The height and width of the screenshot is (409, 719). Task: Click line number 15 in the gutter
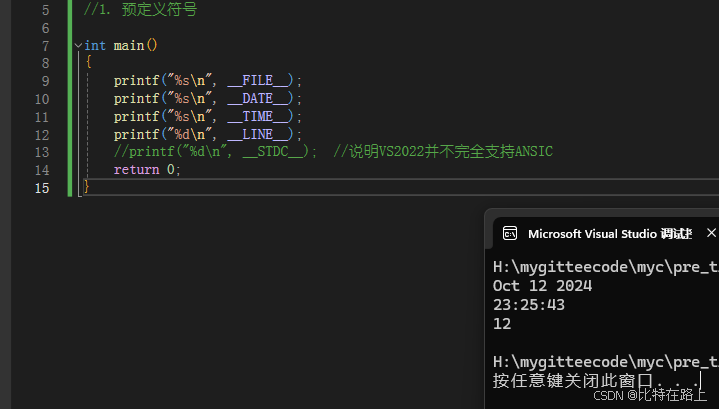pyautogui.click(x=42, y=188)
